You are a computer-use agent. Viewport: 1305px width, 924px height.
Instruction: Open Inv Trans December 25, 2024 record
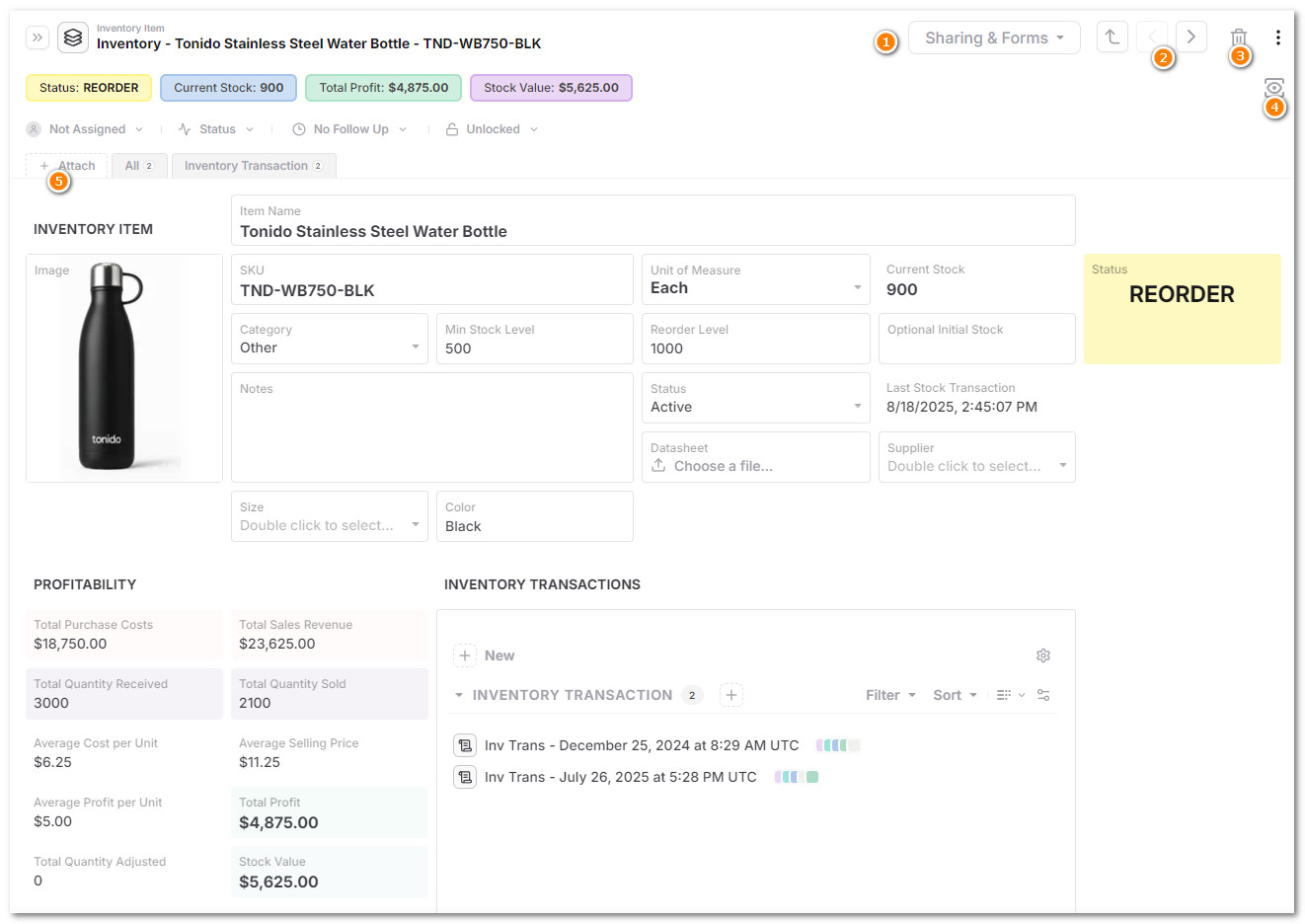[x=642, y=745]
